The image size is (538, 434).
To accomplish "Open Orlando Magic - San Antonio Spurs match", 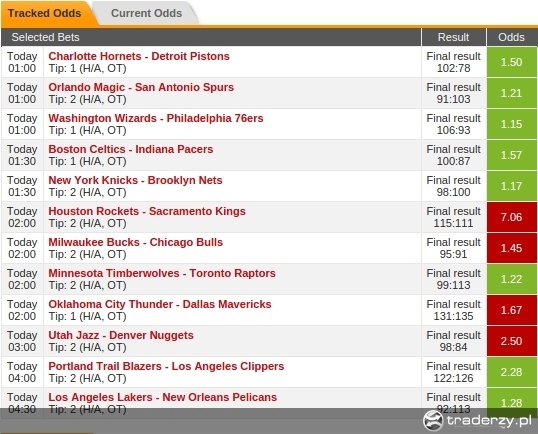I will coord(141,87).
